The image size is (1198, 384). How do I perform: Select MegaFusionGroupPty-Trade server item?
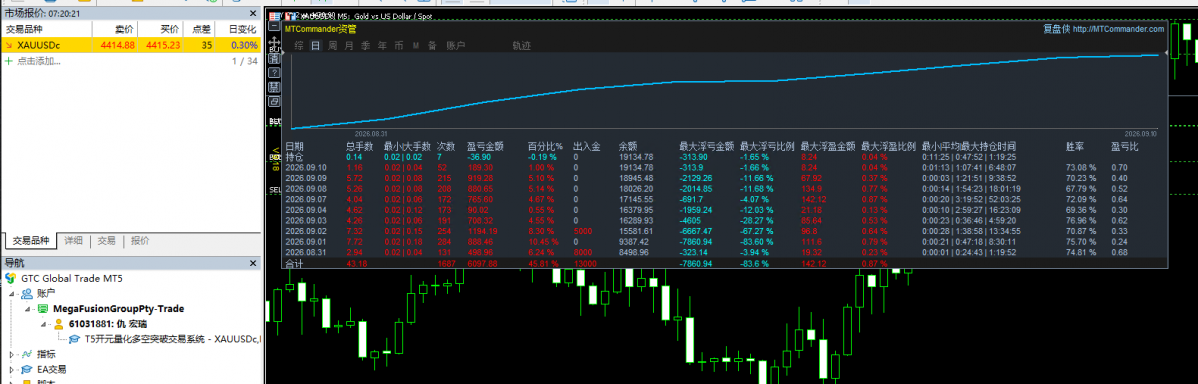pos(118,308)
